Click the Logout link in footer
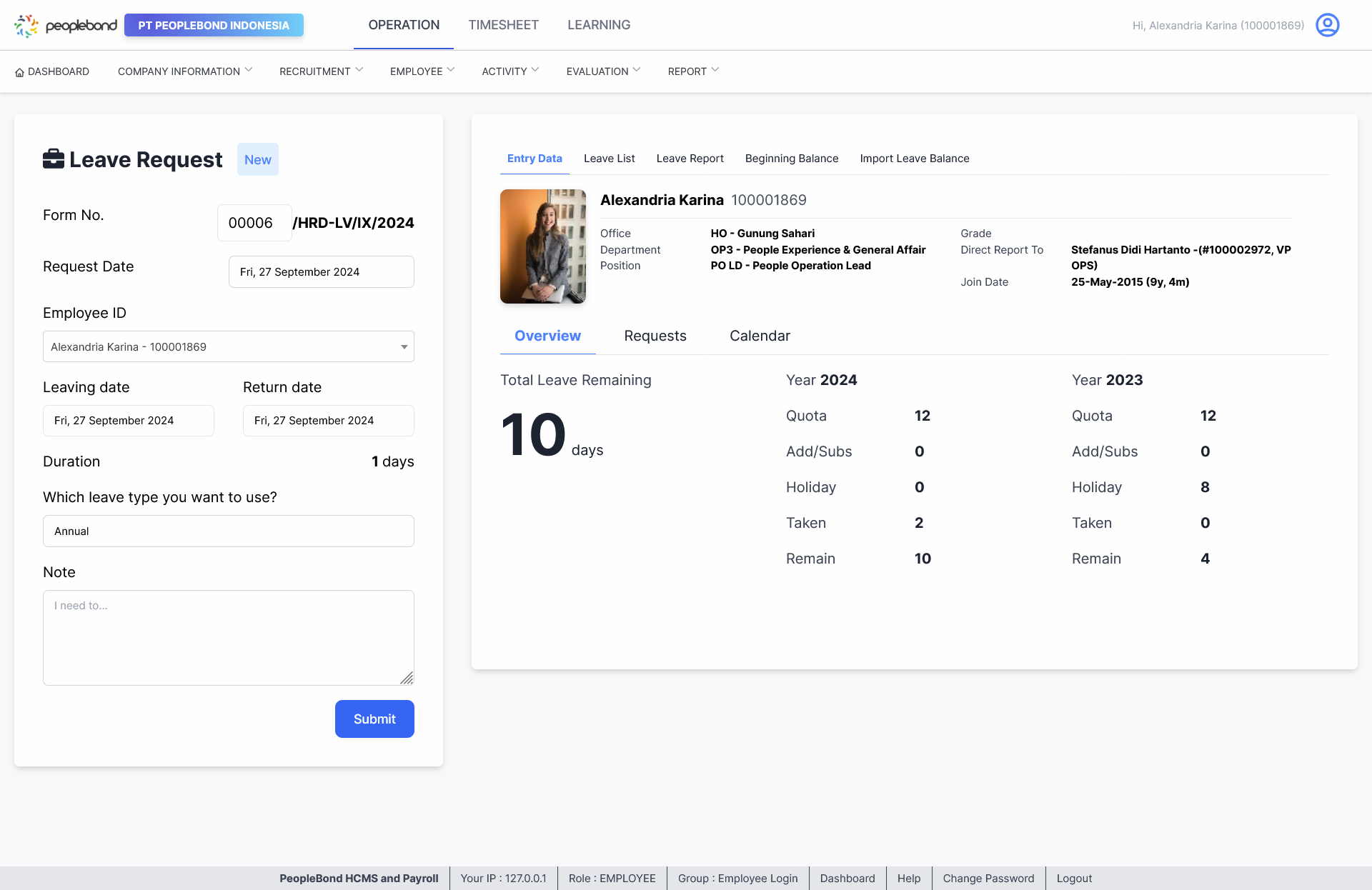 click(1074, 879)
